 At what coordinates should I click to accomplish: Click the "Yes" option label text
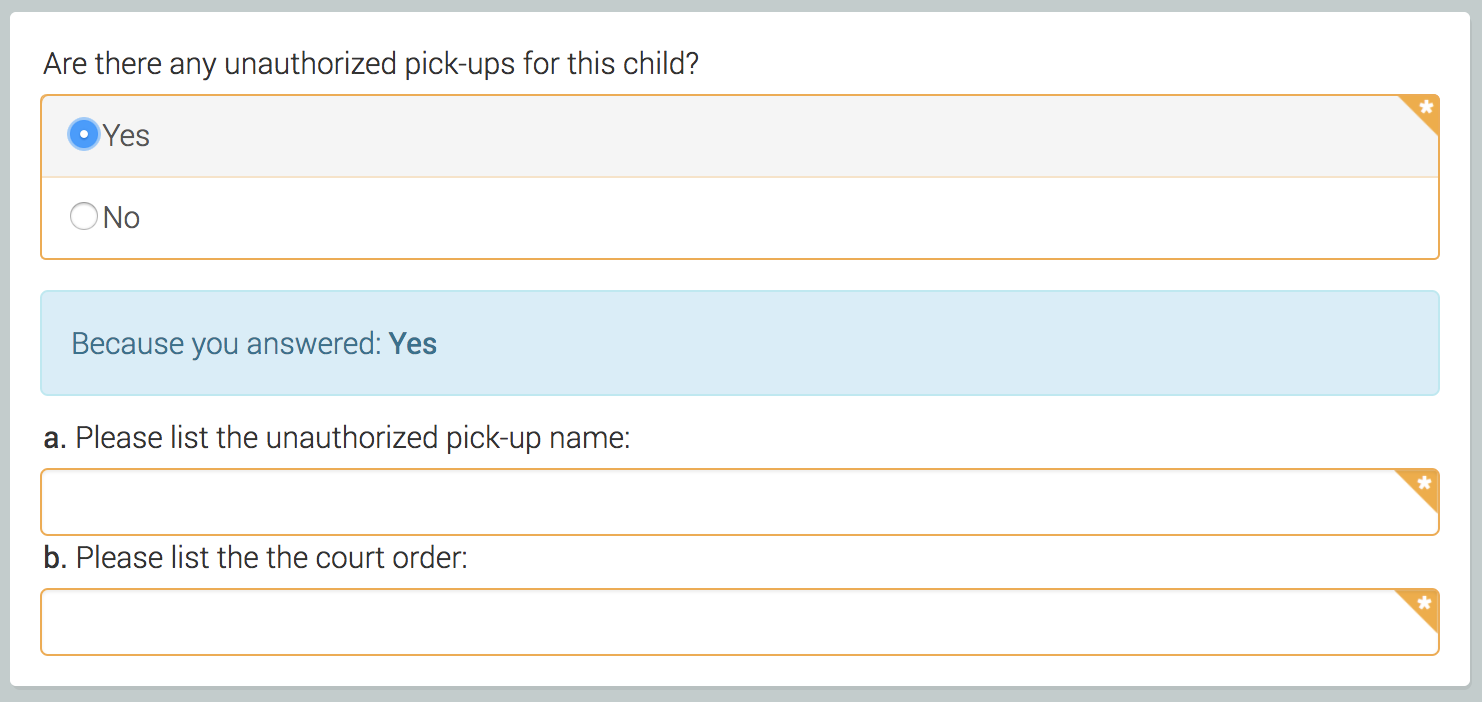click(x=127, y=136)
